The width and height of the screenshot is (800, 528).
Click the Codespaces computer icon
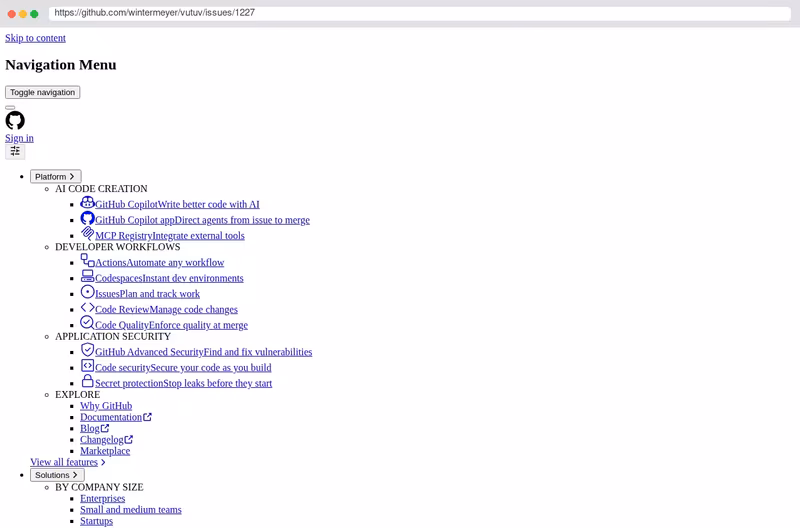coord(87,276)
